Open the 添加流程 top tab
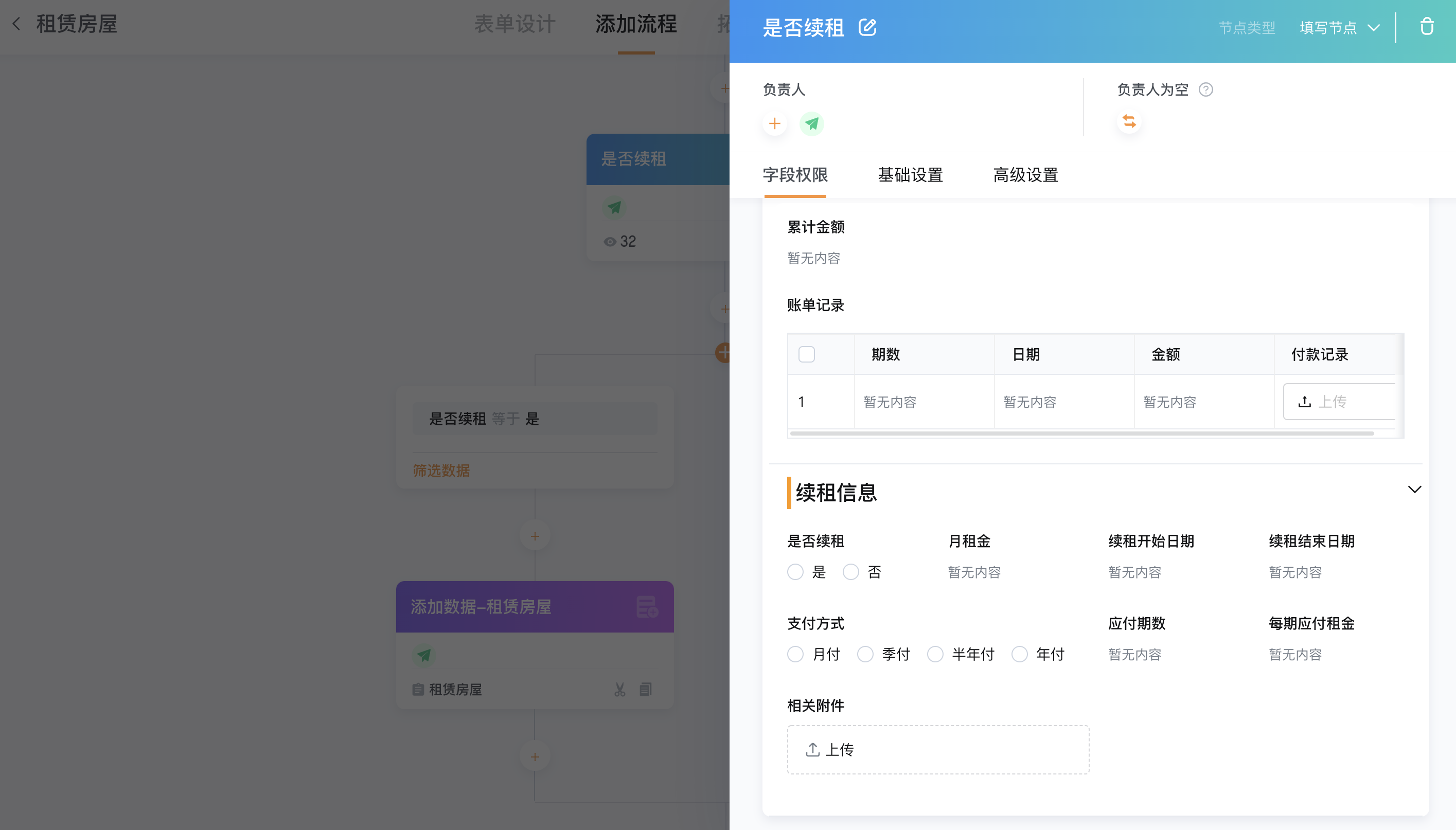The width and height of the screenshot is (1456, 830). [636, 24]
